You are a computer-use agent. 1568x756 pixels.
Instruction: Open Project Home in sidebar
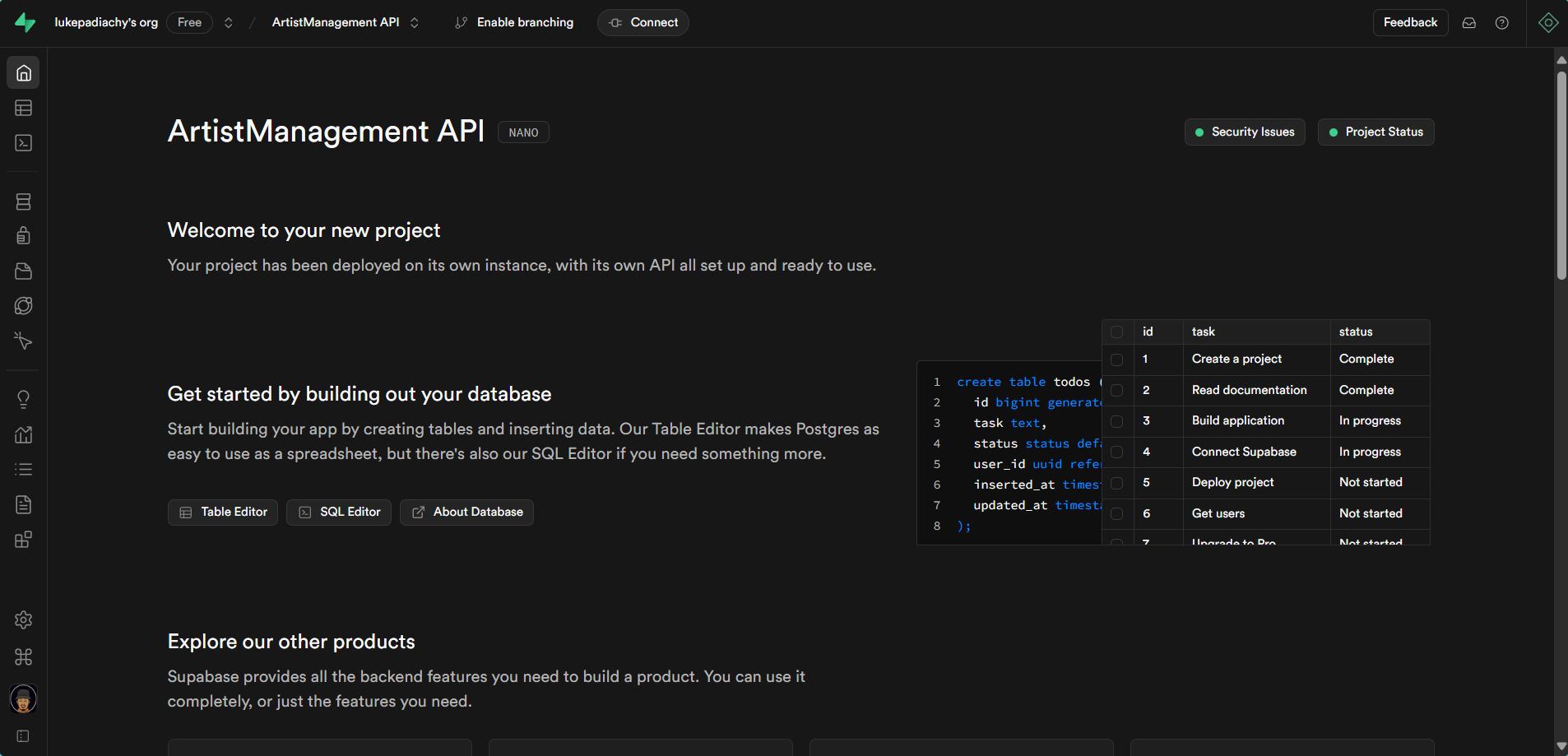pyautogui.click(x=24, y=73)
